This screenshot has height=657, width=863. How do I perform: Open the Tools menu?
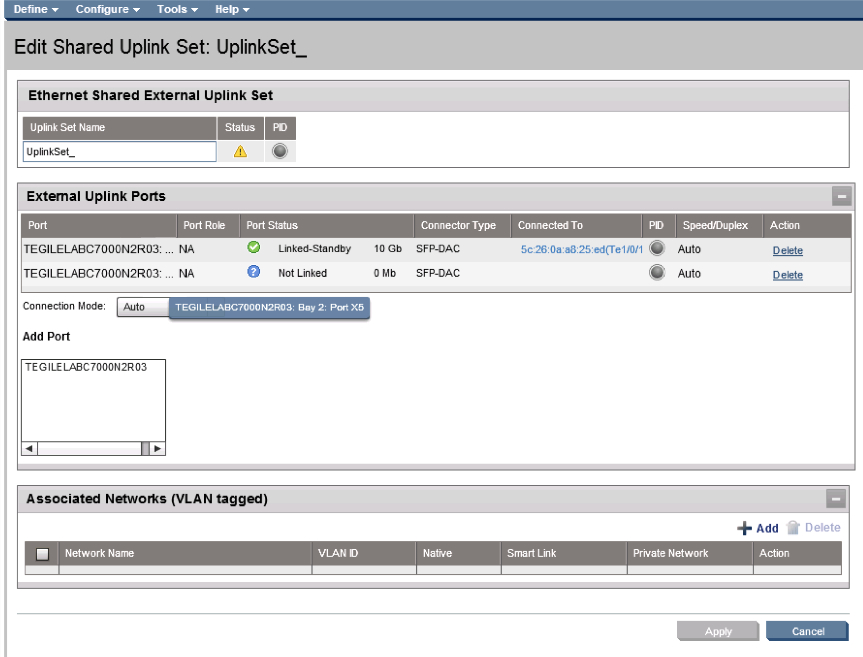pyautogui.click(x=172, y=8)
